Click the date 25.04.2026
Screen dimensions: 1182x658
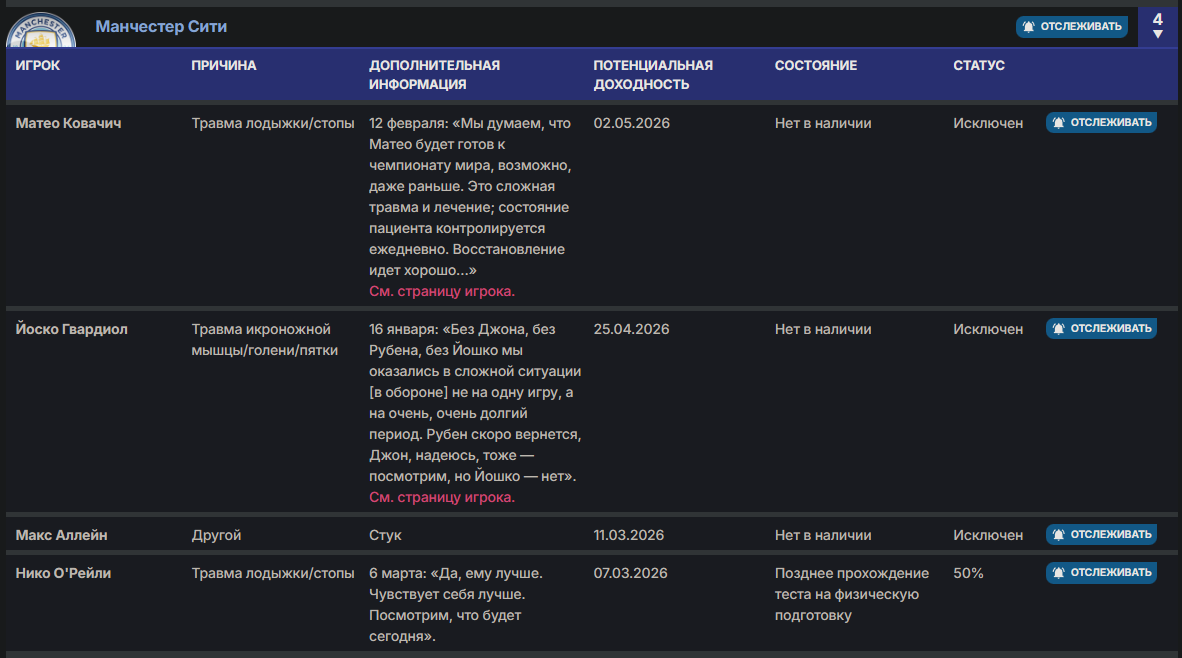click(631, 329)
